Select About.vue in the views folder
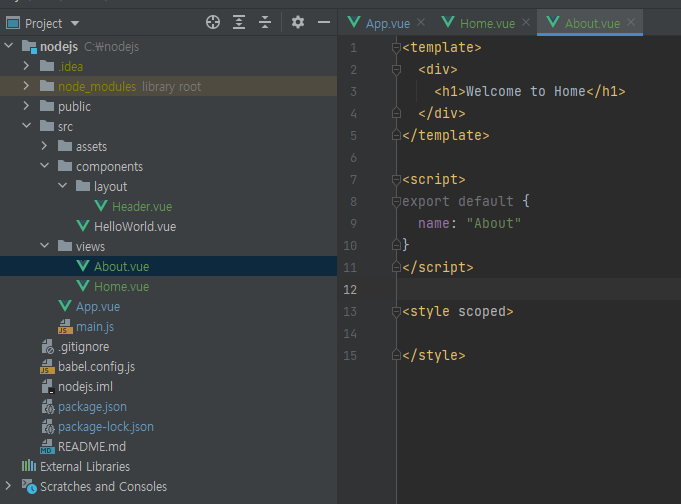This screenshot has width=681, height=504. click(x=122, y=266)
